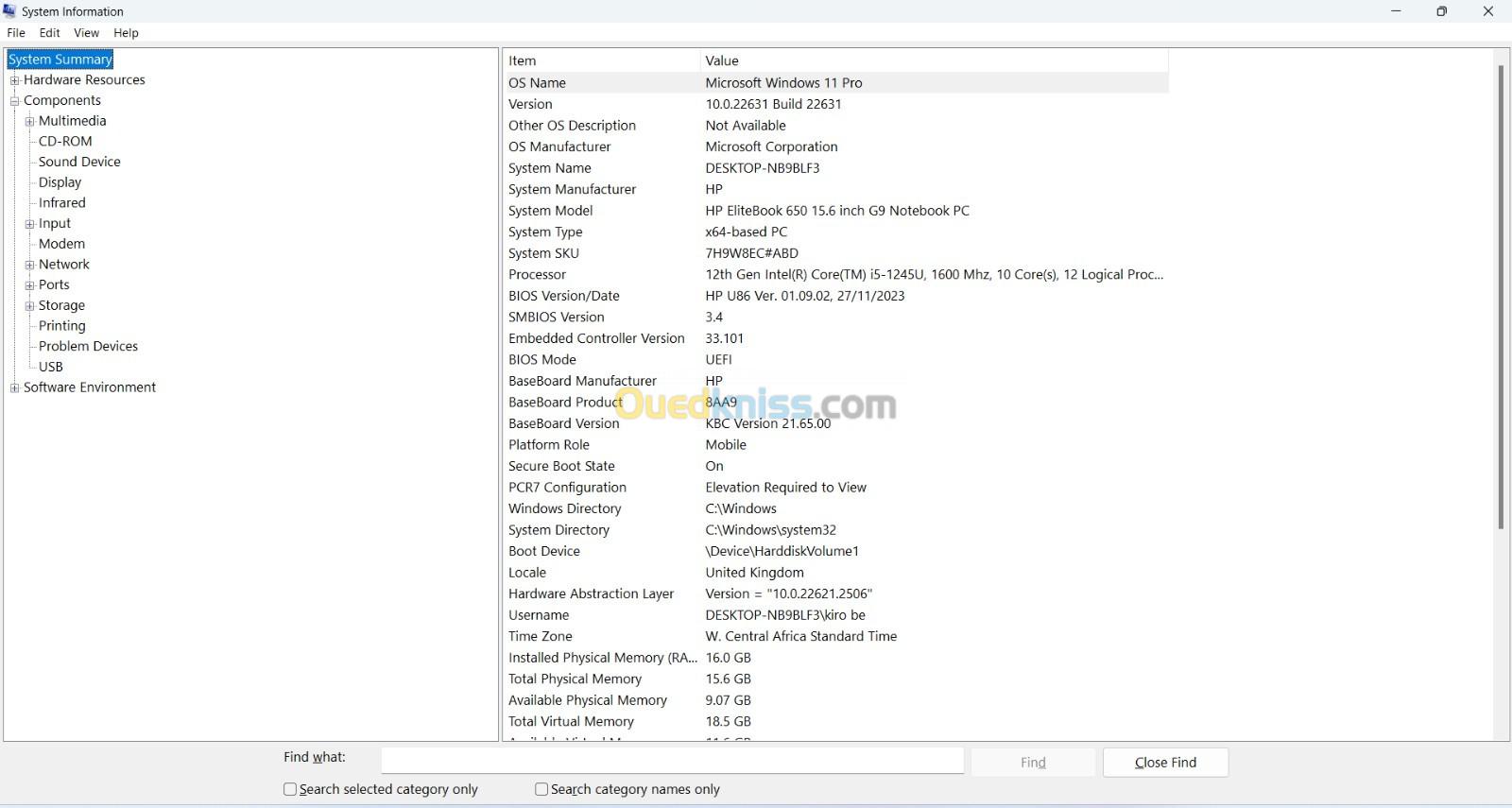Click in the Find what input field
The height and width of the screenshot is (808, 1512).
point(673,762)
